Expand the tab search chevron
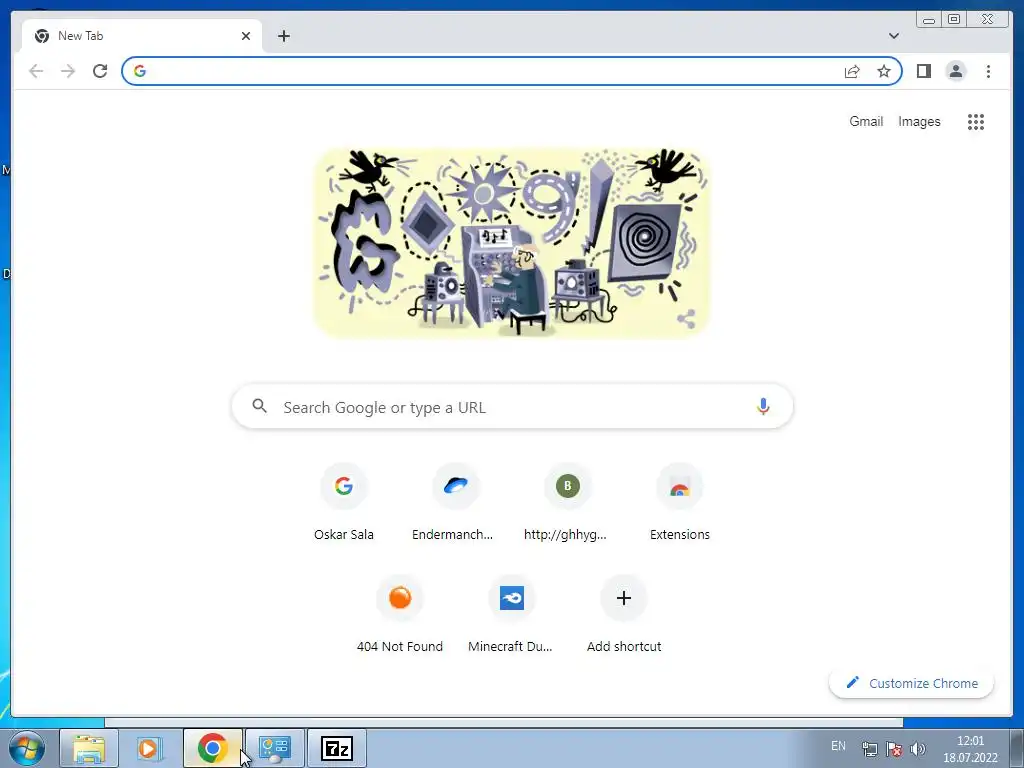 pyautogui.click(x=893, y=36)
